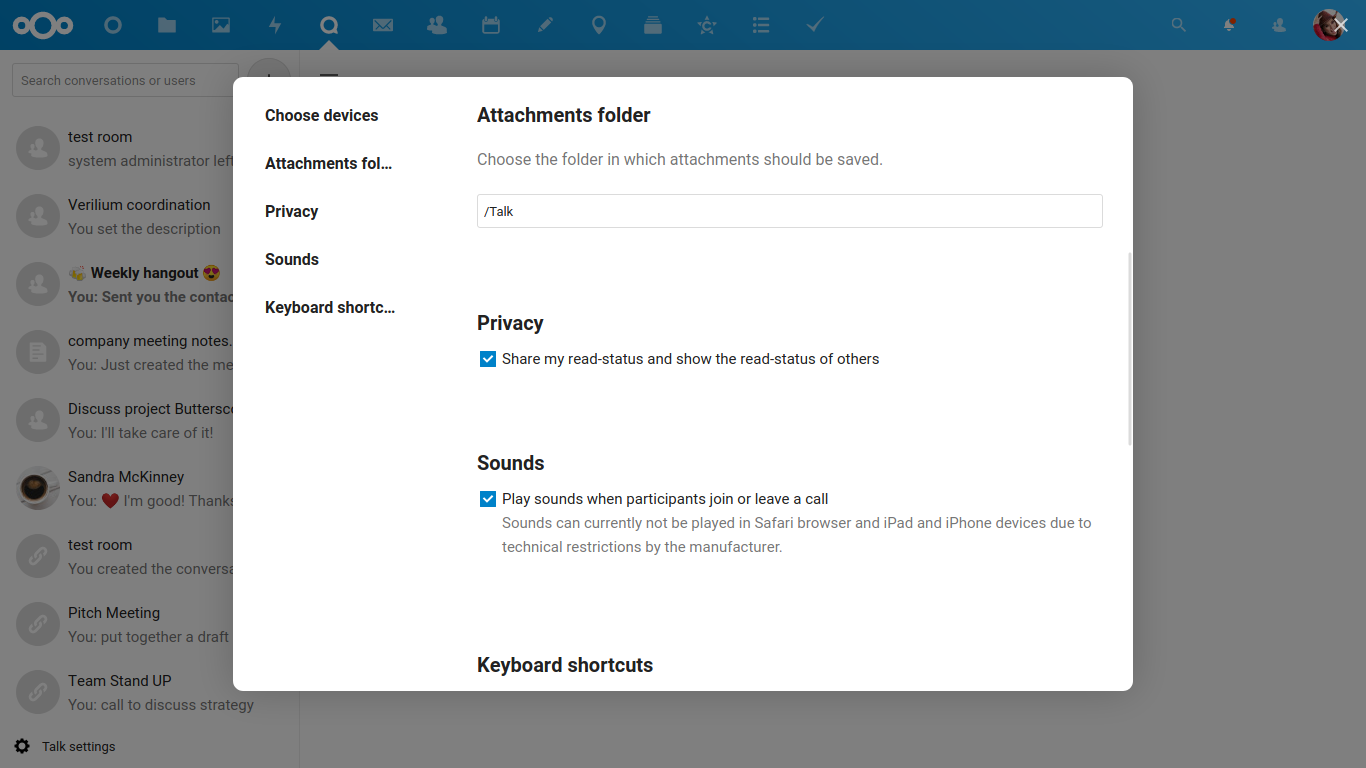
Task: Open the Mail app
Action: click(x=383, y=25)
